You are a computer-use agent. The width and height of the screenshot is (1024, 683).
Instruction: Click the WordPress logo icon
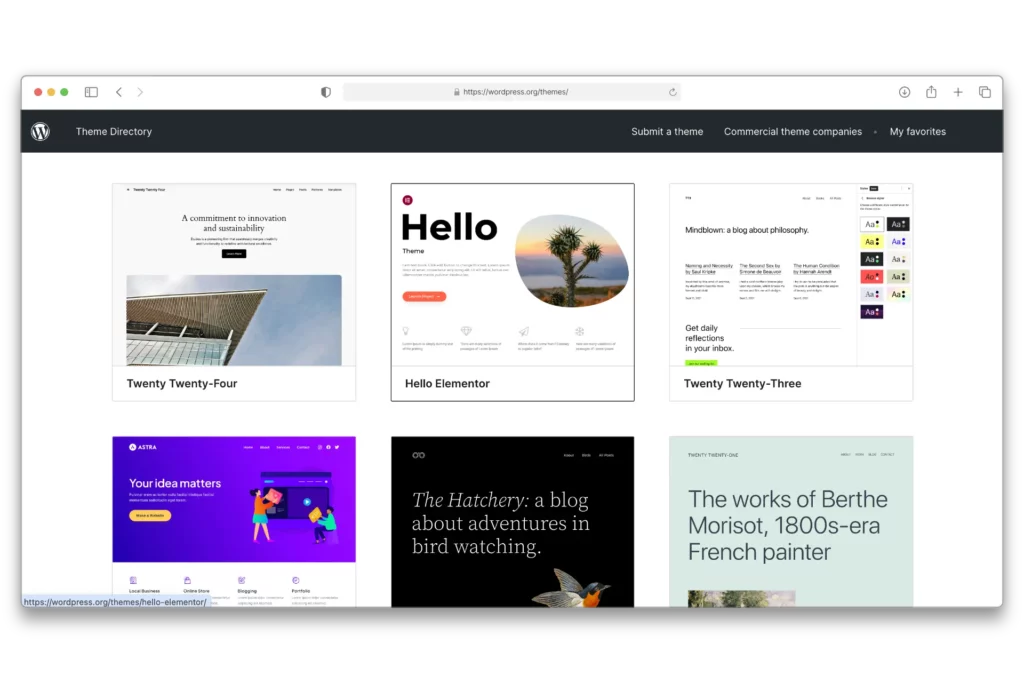(40, 131)
